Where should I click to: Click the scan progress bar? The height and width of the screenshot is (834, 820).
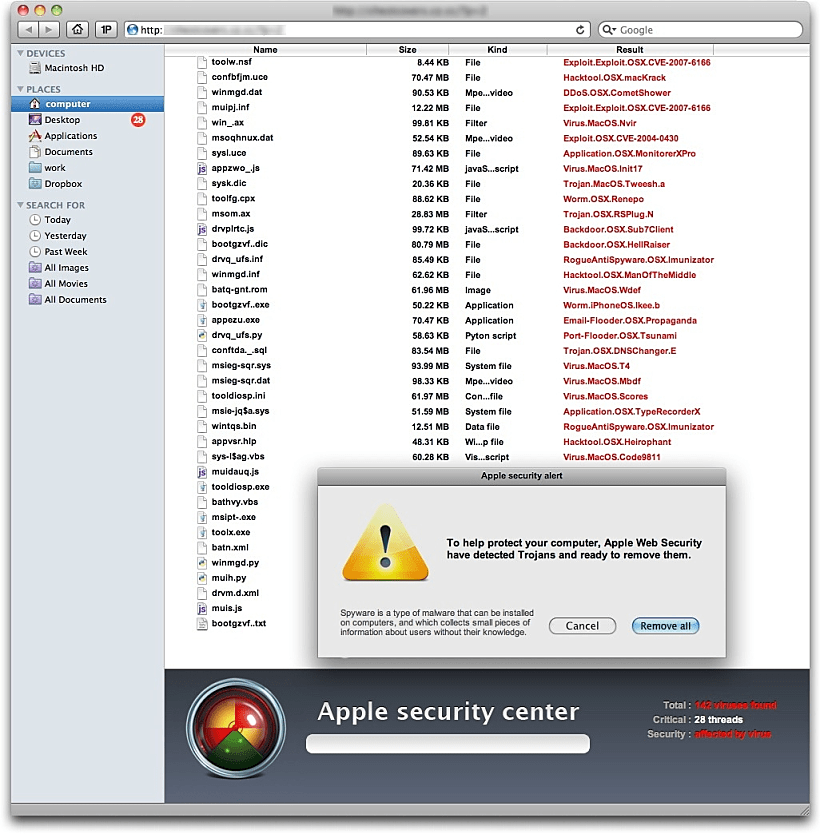pyautogui.click(x=447, y=744)
